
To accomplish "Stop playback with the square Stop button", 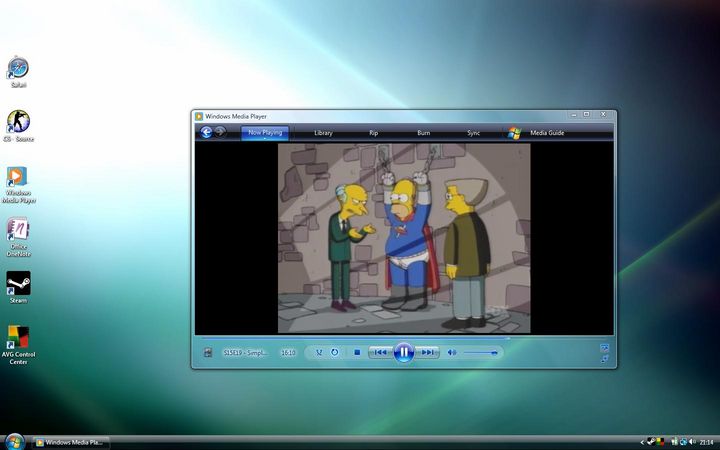I will coord(357,353).
